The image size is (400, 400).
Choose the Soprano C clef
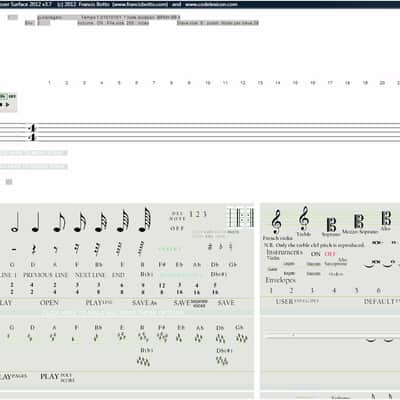331,224
